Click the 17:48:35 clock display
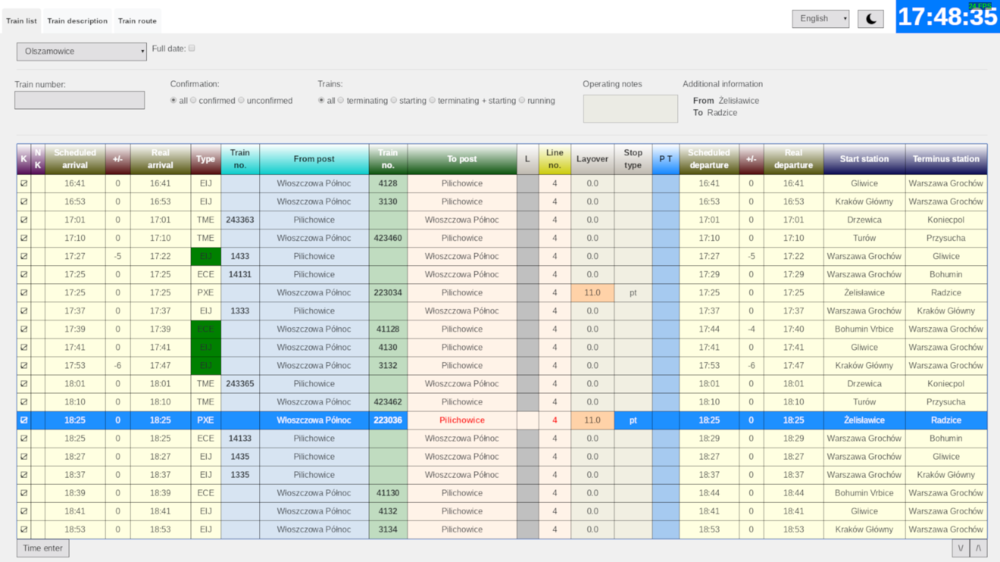 click(948, 17)
